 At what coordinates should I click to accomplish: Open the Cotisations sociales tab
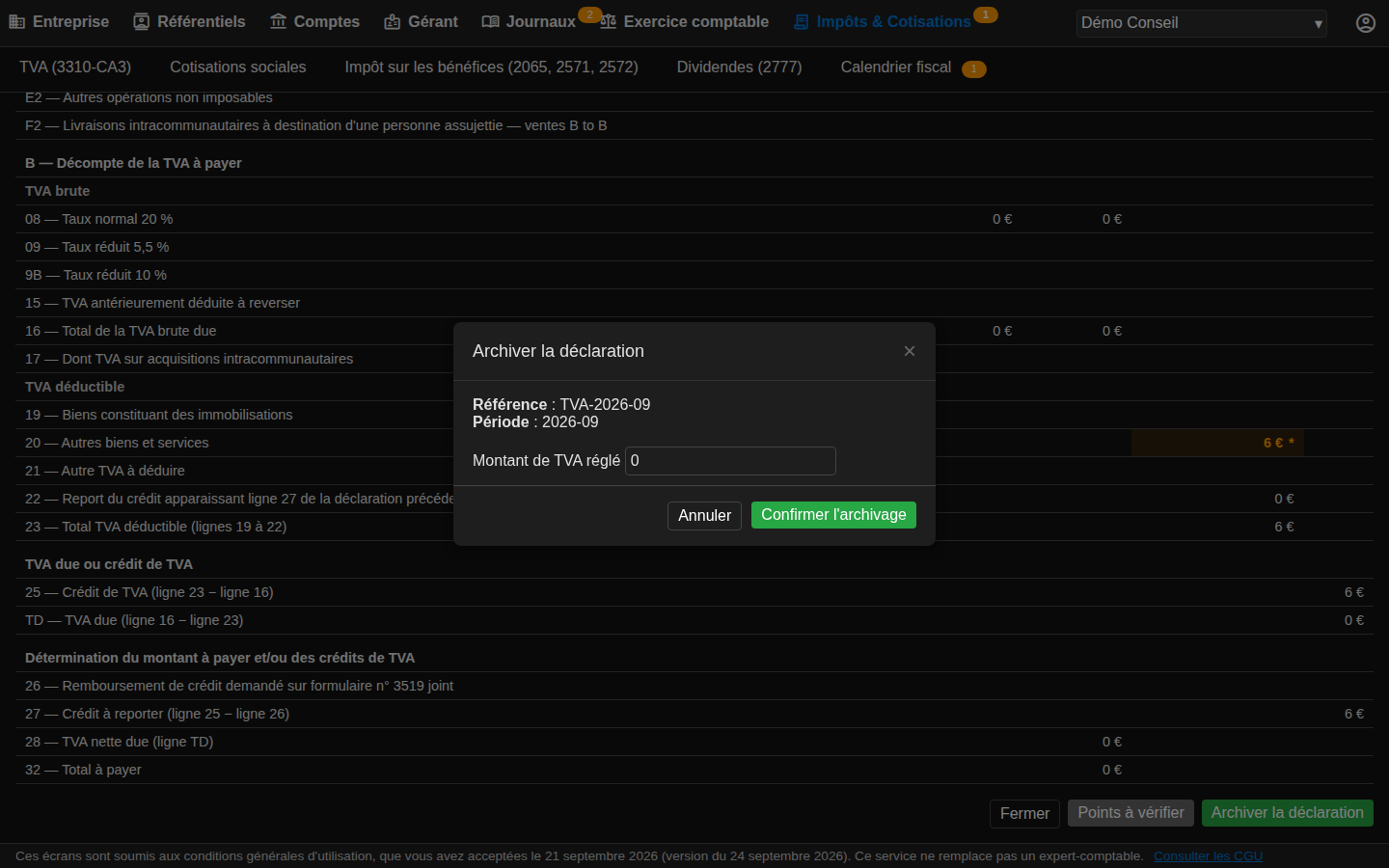coord(238,68)
